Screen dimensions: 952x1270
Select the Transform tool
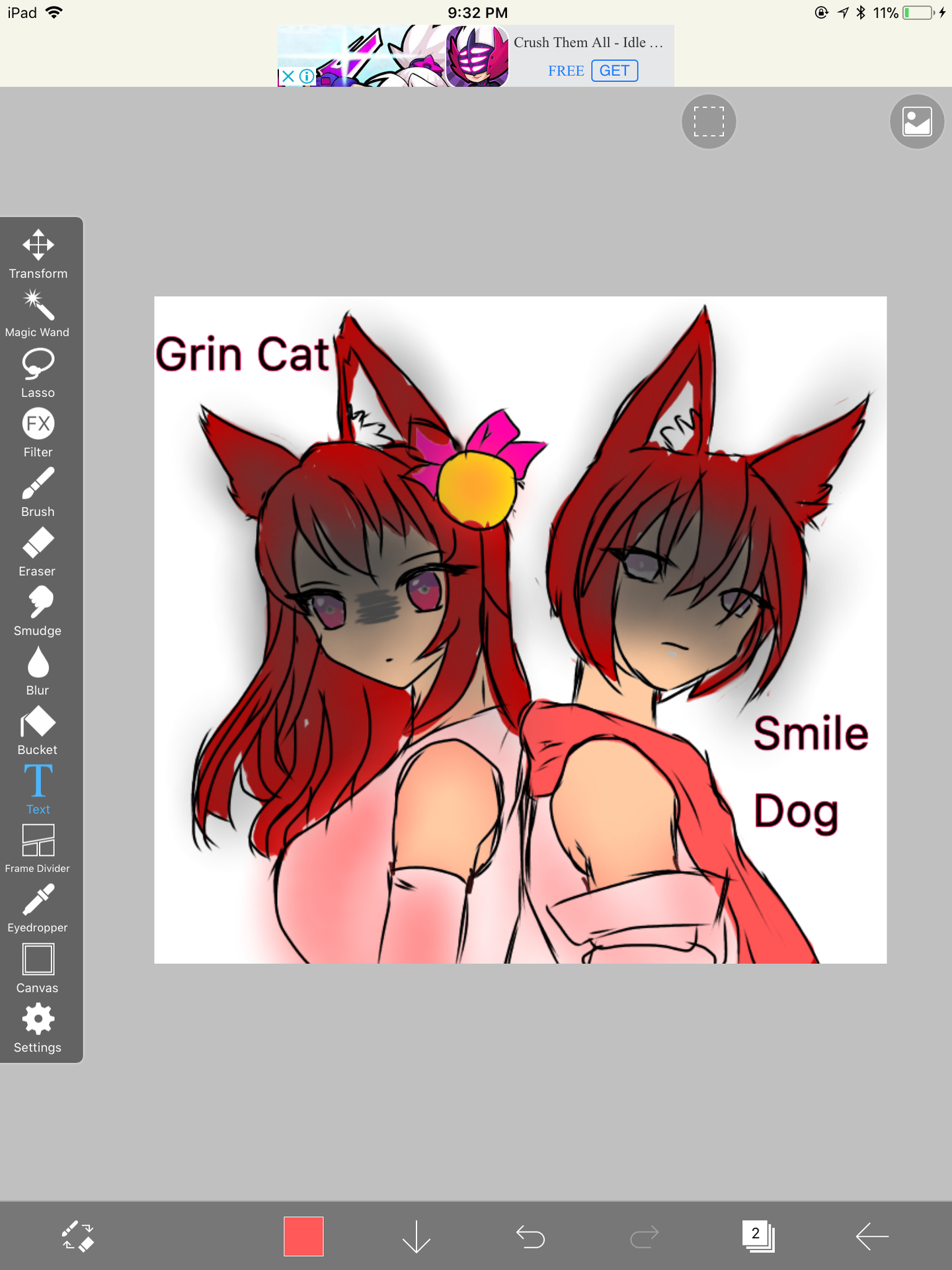pyautogui.click(x=38, y=255)
